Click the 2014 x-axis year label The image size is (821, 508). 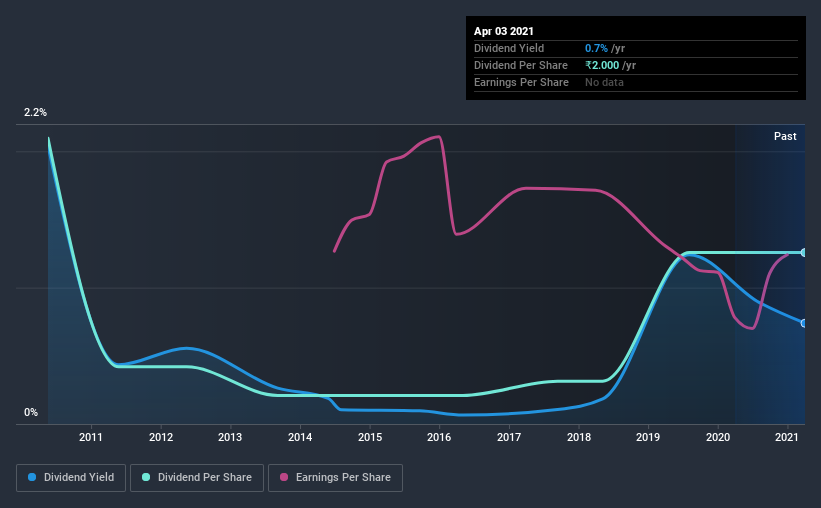click(x=300, y=437)
